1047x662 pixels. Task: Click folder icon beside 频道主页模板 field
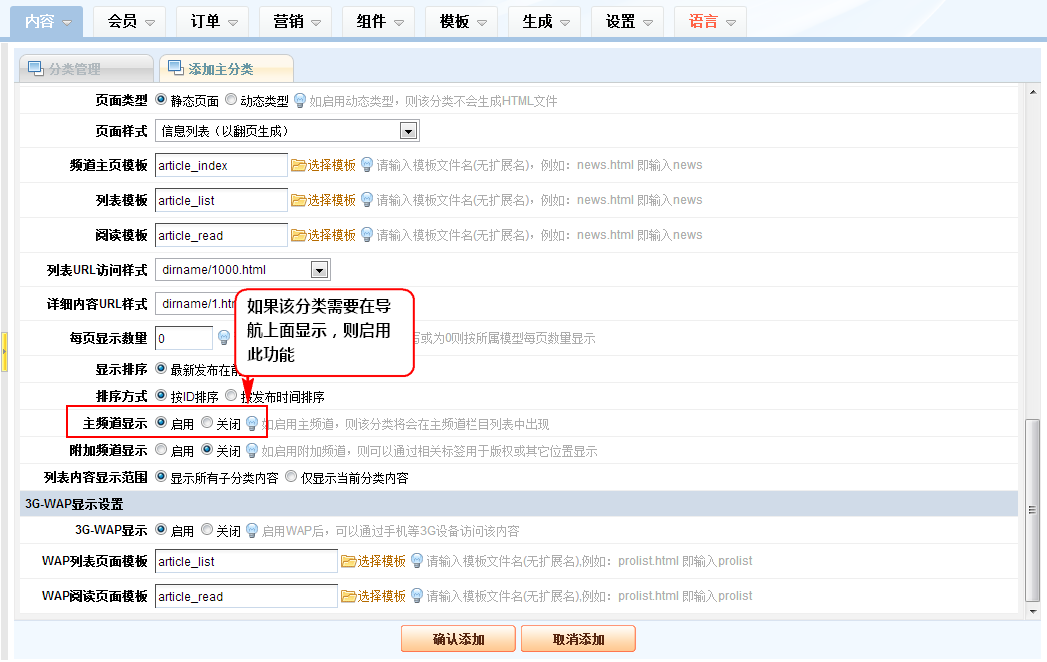tap(298, 165)
